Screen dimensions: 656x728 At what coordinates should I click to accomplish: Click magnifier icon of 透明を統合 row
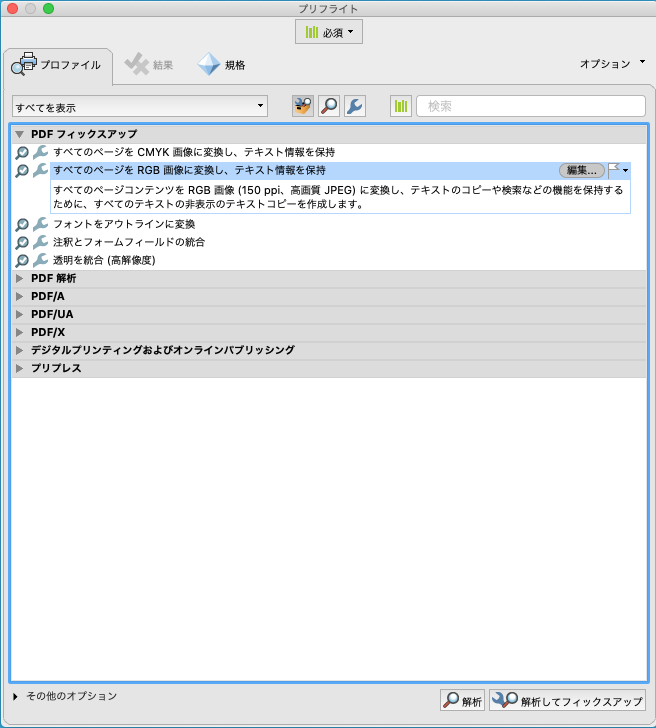[22, 260]
